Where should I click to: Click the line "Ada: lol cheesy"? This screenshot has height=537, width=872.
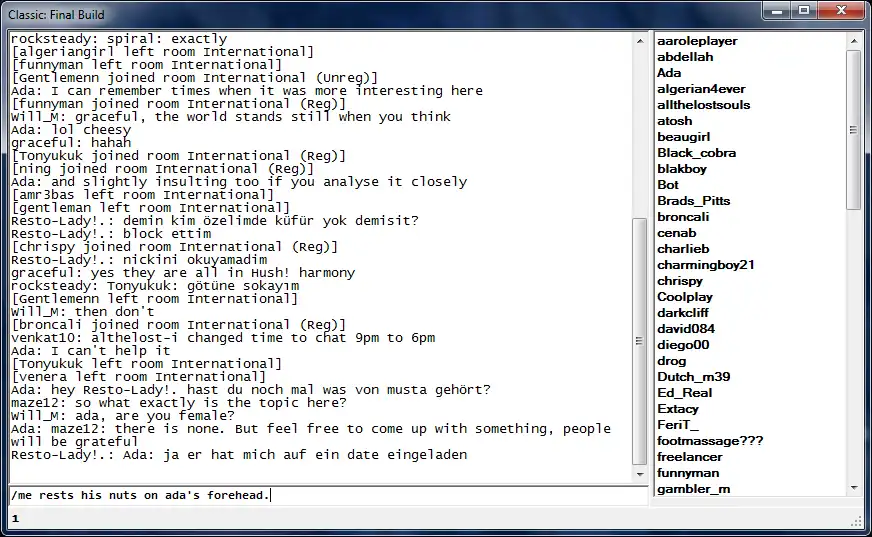[x=71, y=130]
